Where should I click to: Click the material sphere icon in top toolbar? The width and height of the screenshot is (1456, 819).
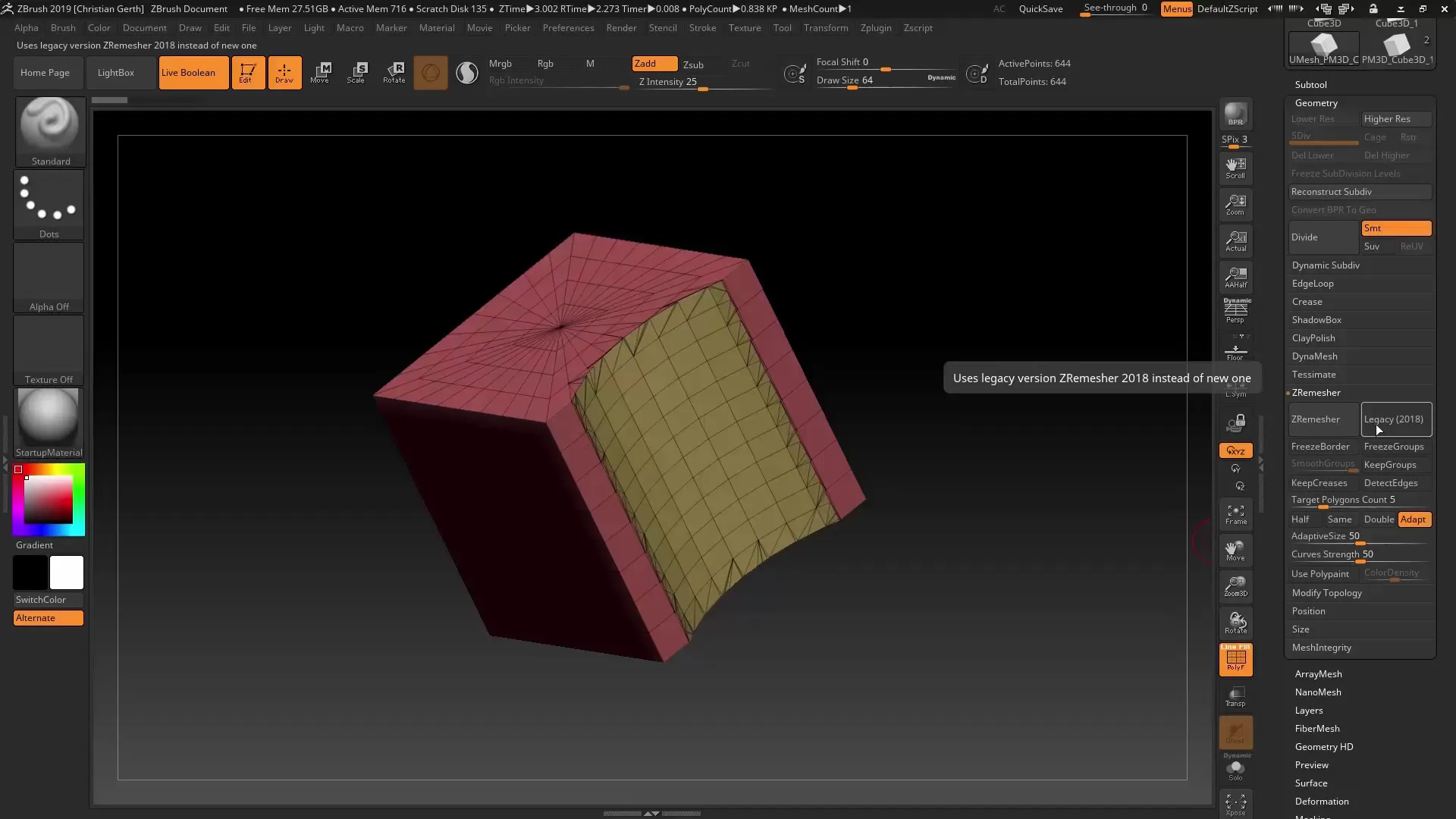[430, 73]
